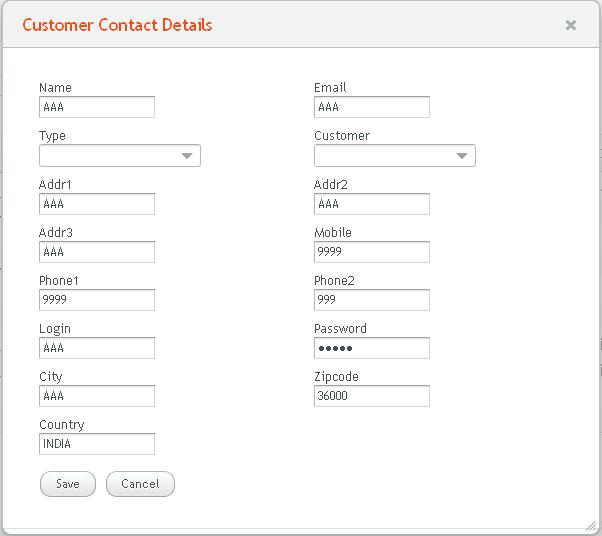Select the City input box
This screenshot has height=536, width=602.
97,396
